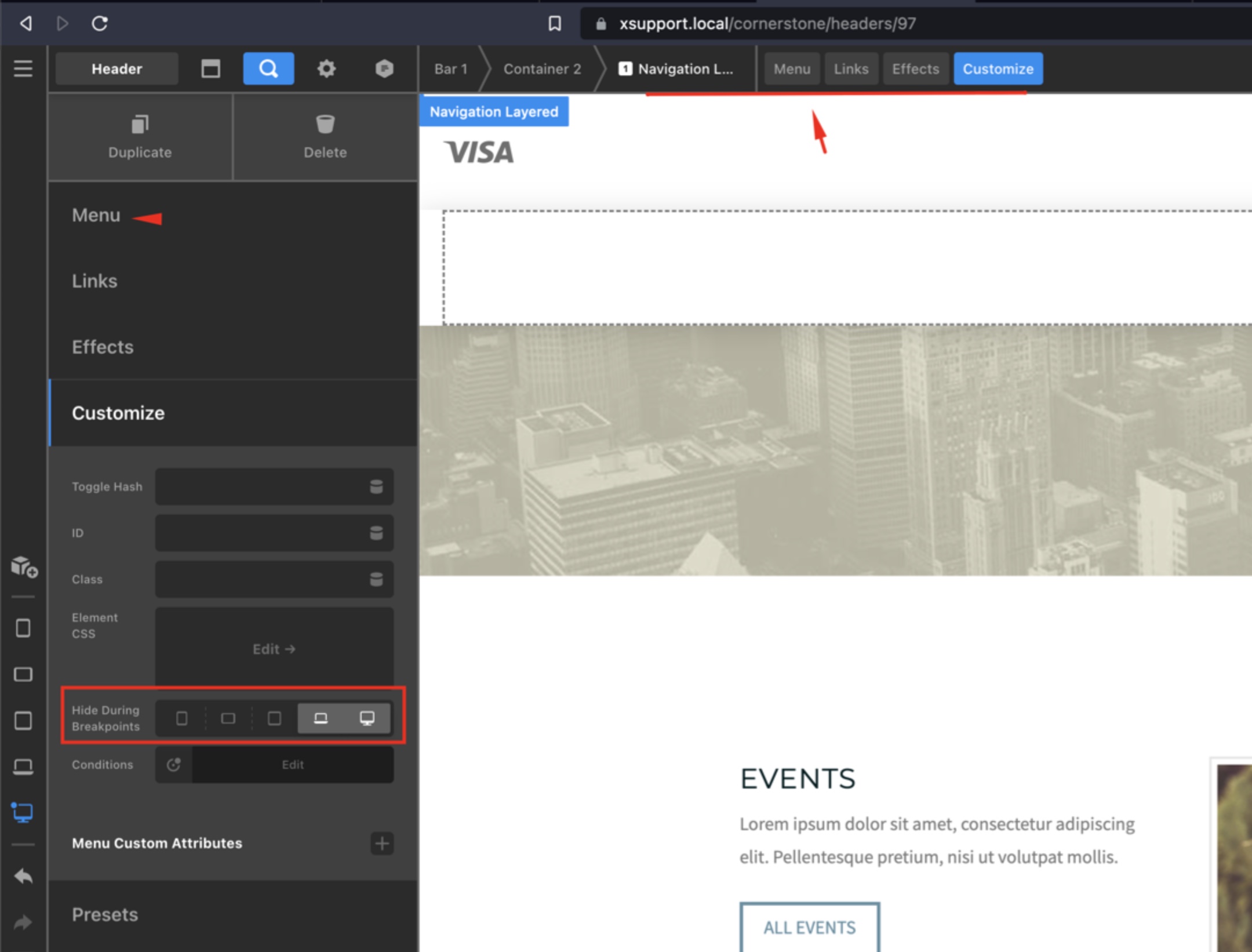The image size is (1252, 952).
Task: Reload the page
Action: (100, 24)
